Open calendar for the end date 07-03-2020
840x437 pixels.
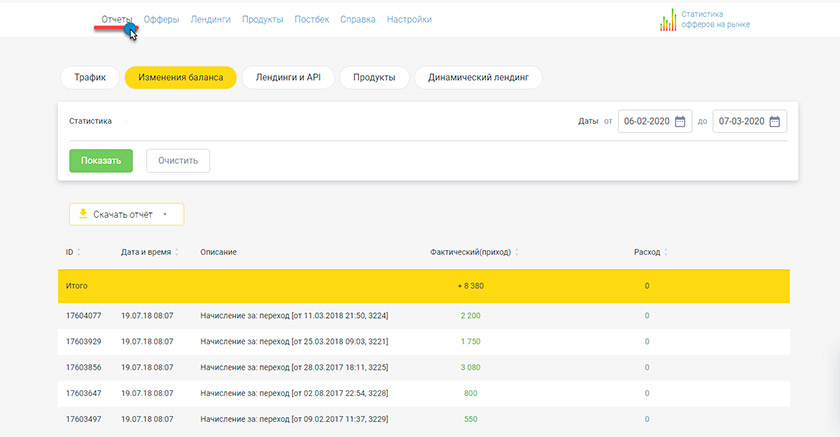click(x=775, y=122)
